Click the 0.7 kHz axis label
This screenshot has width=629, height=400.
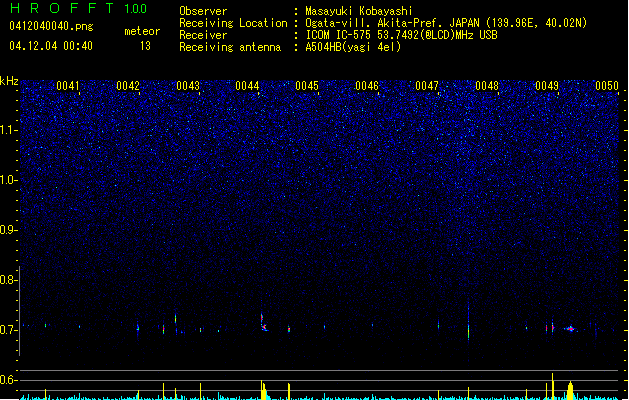coord(9,330)
